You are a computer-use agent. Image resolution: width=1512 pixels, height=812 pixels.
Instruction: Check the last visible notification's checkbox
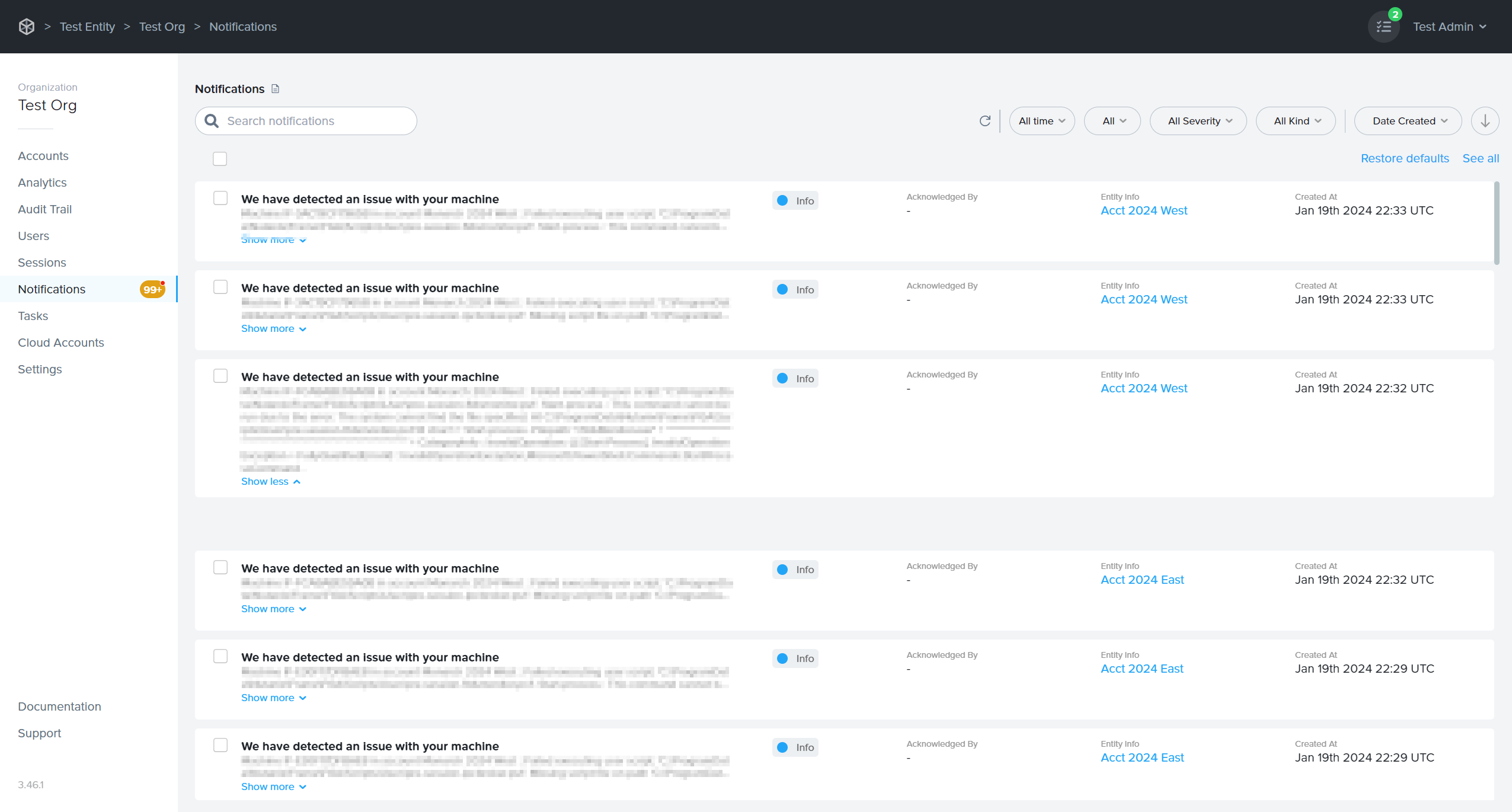point(220,745)
